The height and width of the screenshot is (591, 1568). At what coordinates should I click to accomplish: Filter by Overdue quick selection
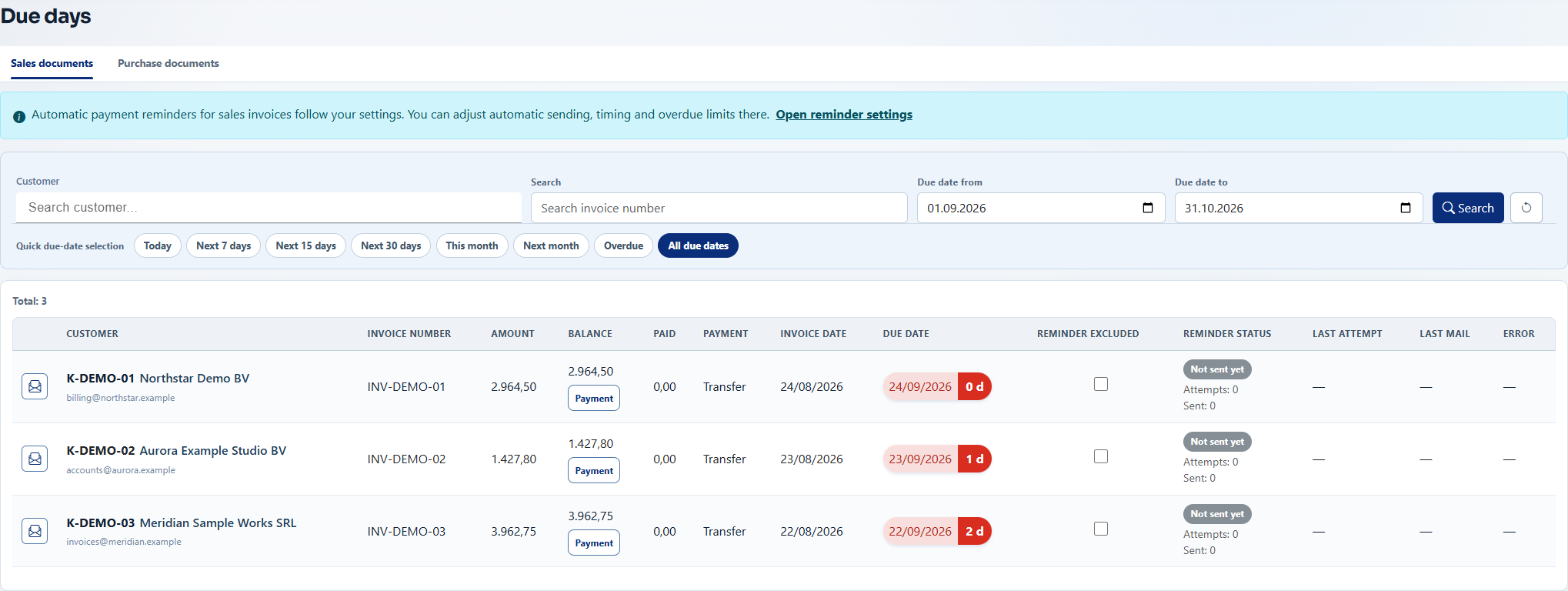click(623, 245)
